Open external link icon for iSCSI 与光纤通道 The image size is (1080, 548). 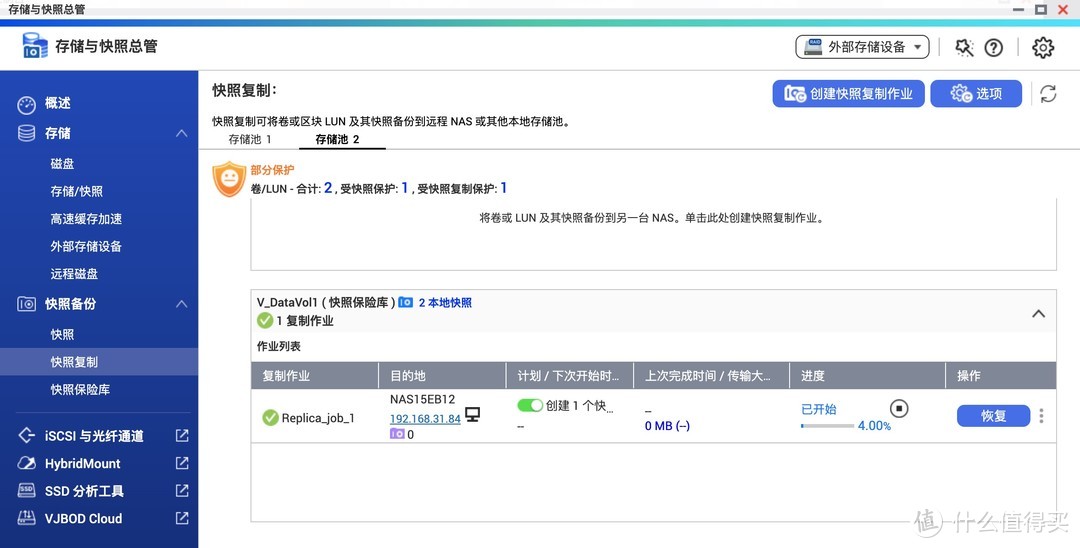(182, 435)
